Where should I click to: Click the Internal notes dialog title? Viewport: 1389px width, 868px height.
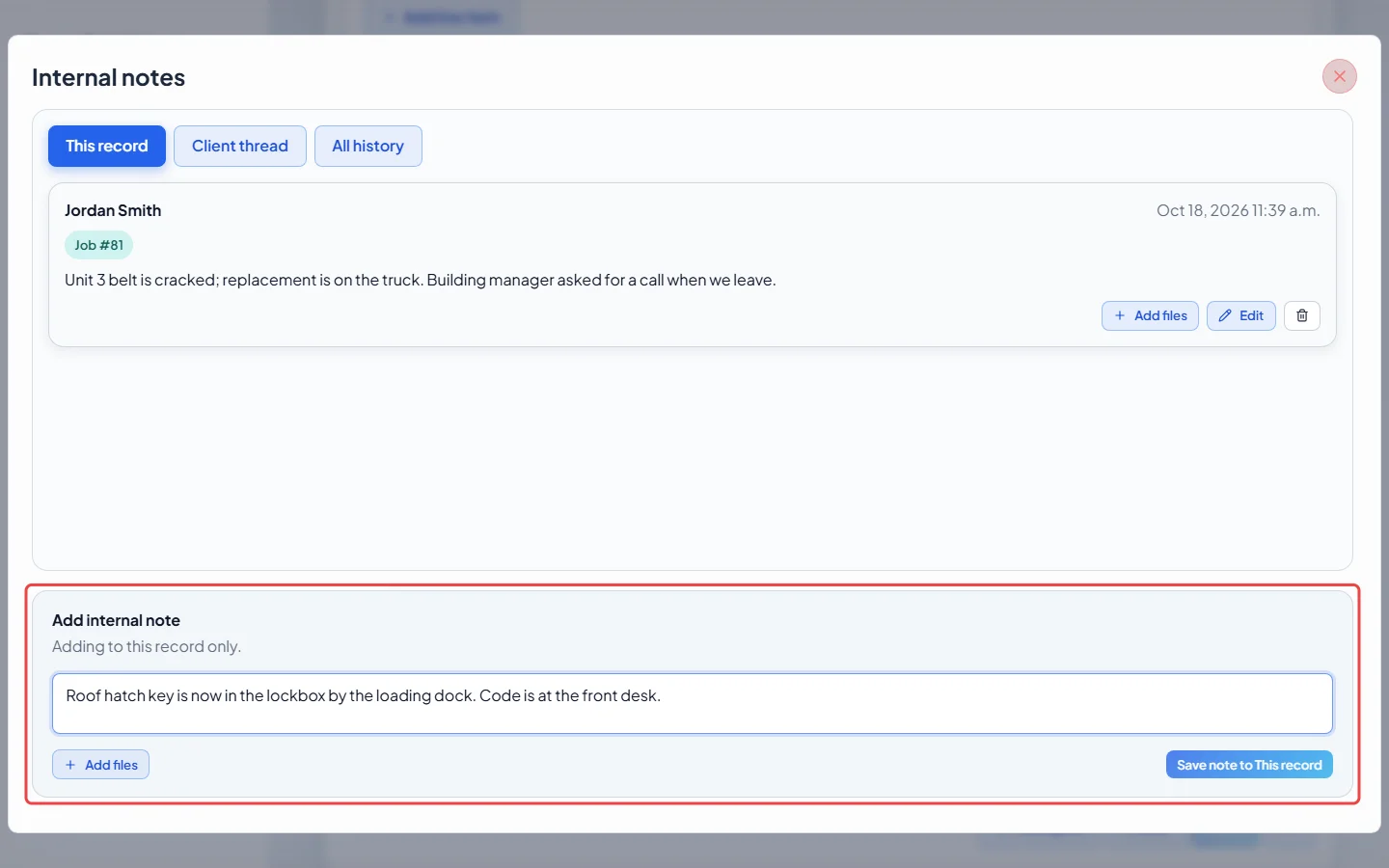(108, 77)
